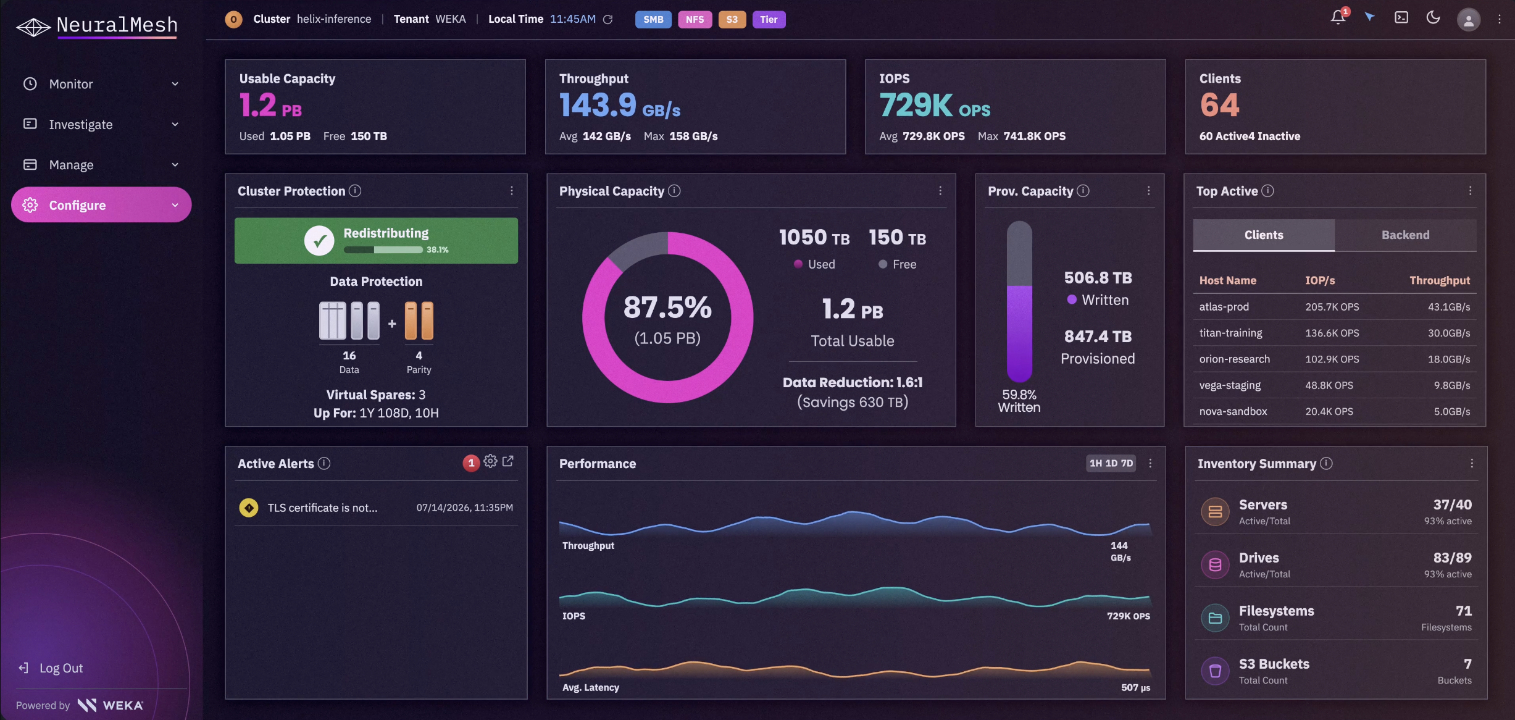
Task: Select the atlas-prod host row
Action: 1335,307
